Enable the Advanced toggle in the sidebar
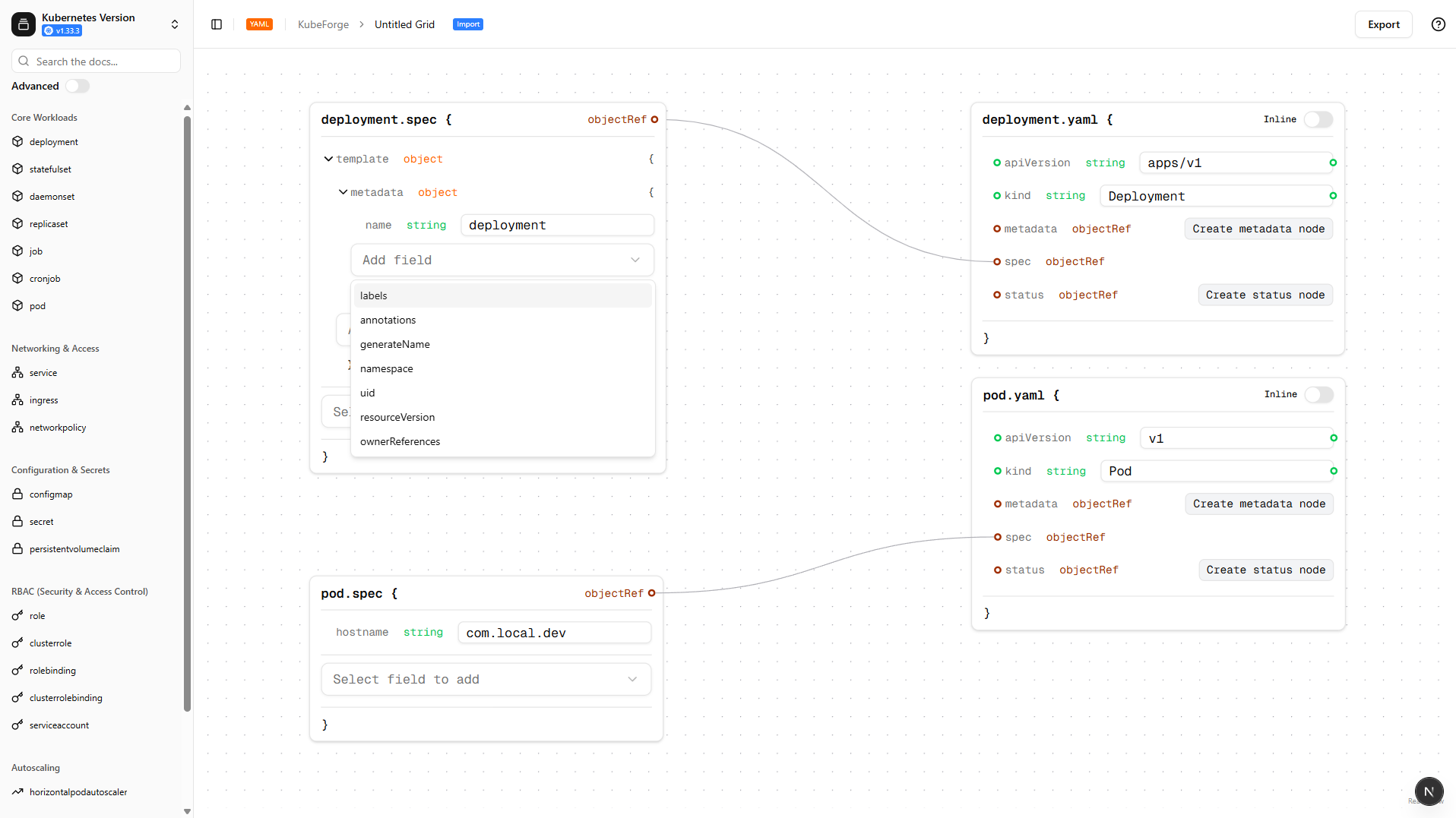This screenshot has width=1456, height=818. tap(78, 86)
